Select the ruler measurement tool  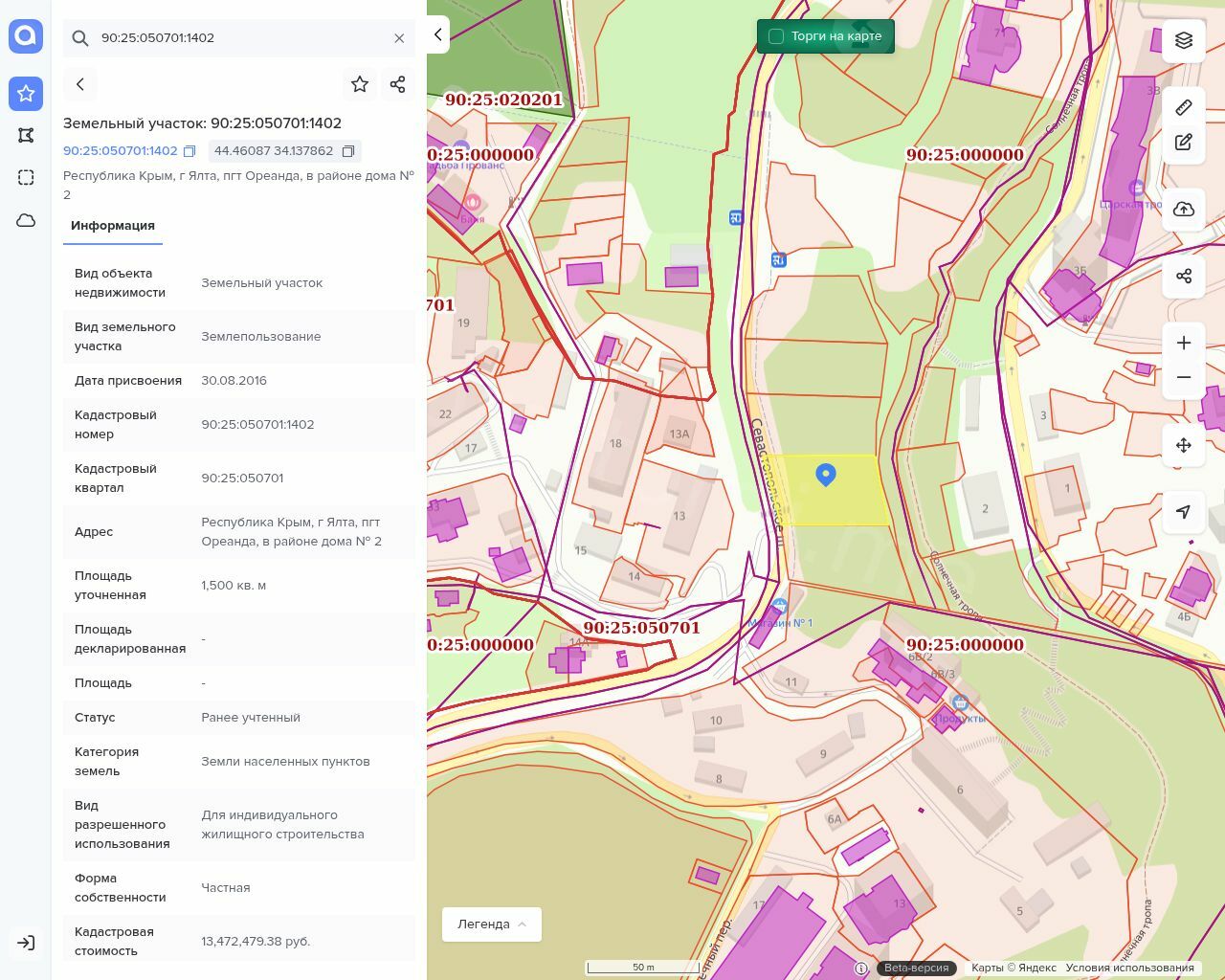pyautogui.click(x=1184, y=107)
